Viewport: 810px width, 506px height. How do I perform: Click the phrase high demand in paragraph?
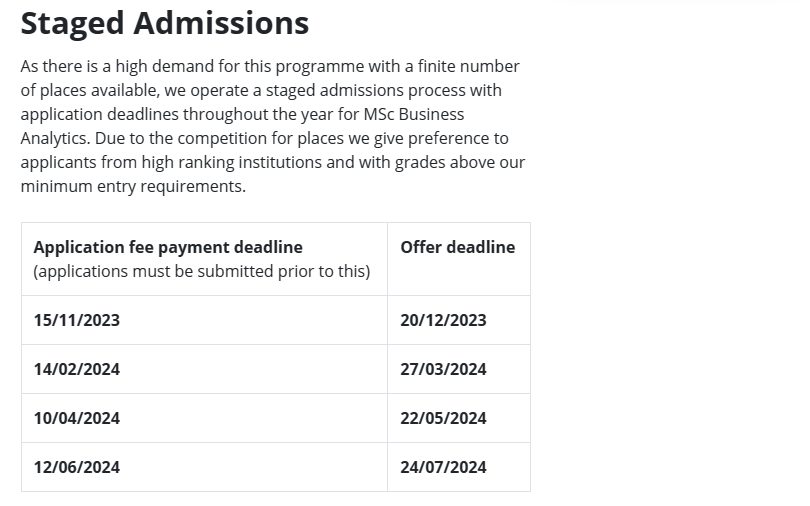(x=164, y=67)
